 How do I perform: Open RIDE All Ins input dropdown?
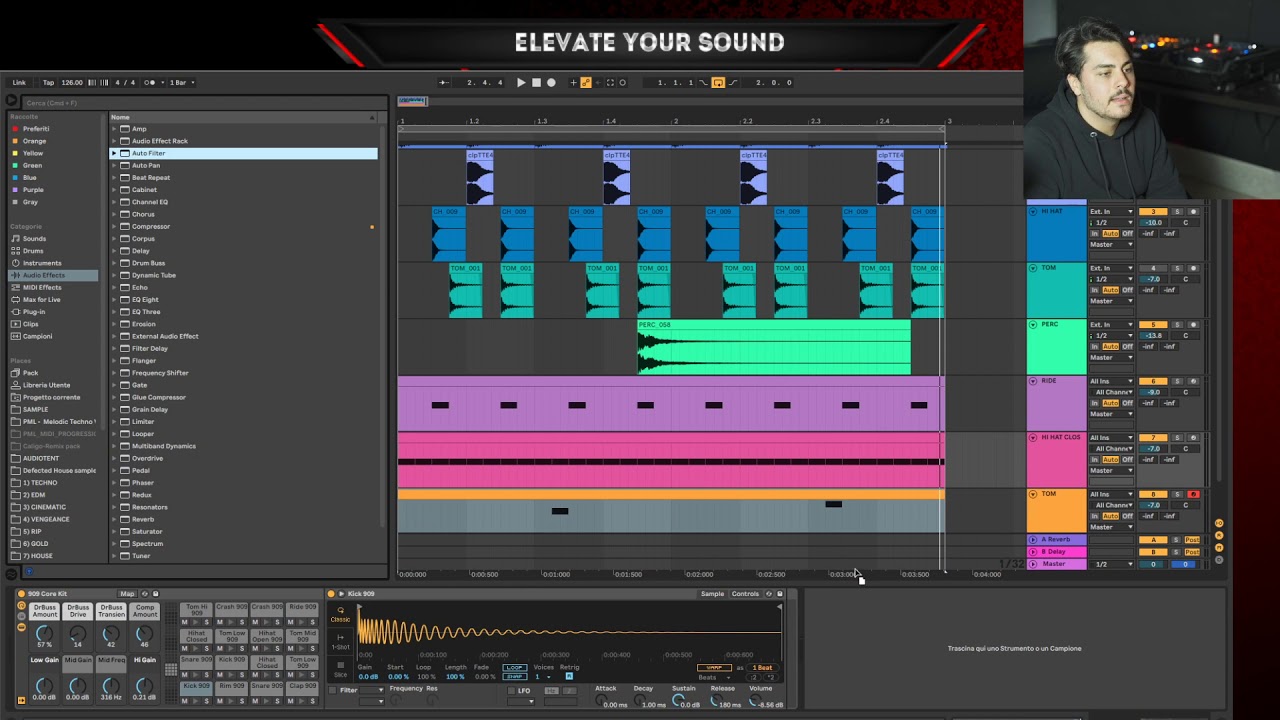1112,381
